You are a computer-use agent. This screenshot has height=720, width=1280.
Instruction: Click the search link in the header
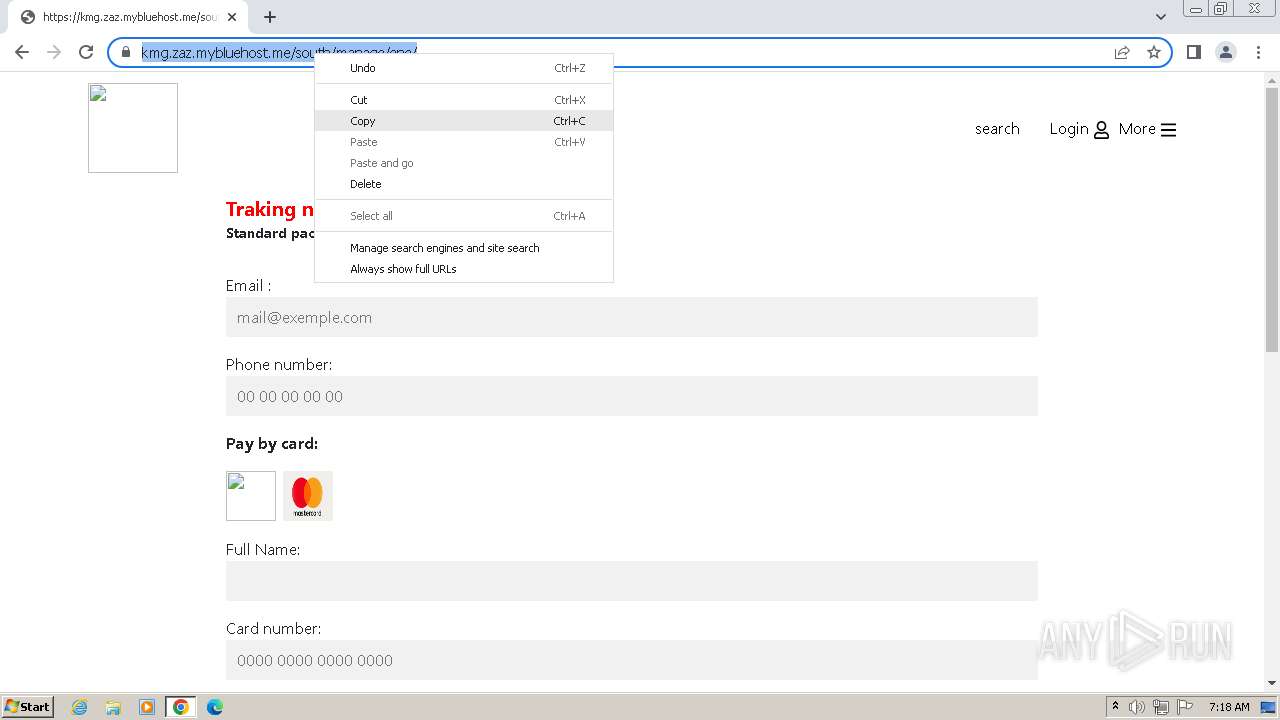(x=997, y=128)
